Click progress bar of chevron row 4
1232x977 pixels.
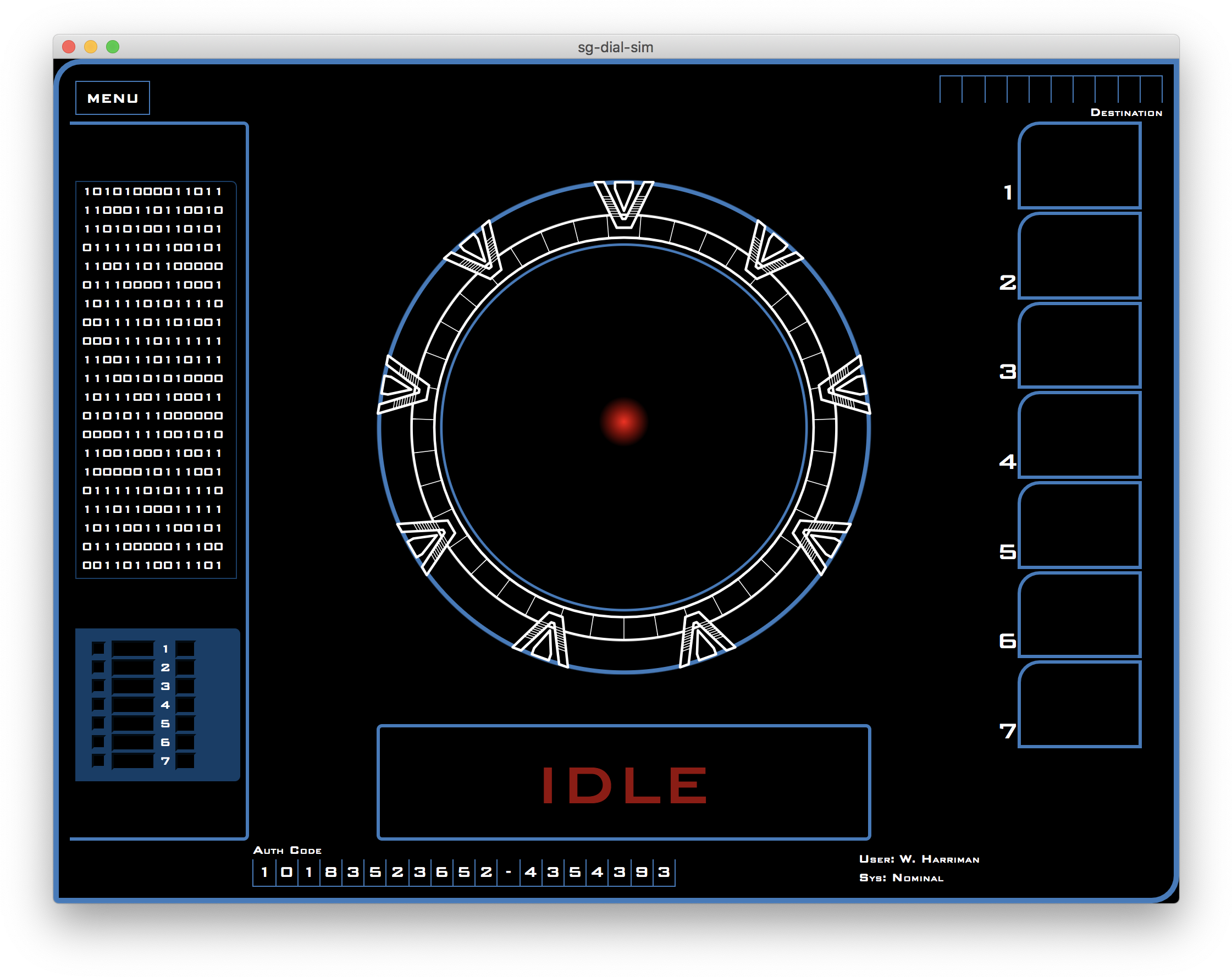coord(133,704)
